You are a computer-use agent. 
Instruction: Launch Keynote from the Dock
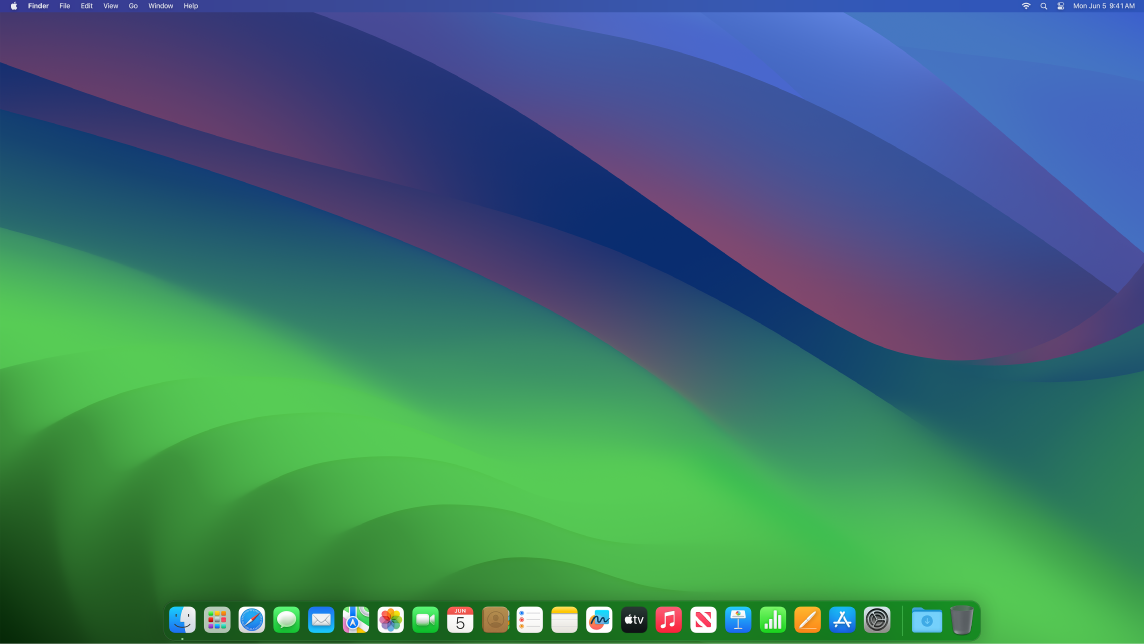pyautogui.click(x=737, y=620)
